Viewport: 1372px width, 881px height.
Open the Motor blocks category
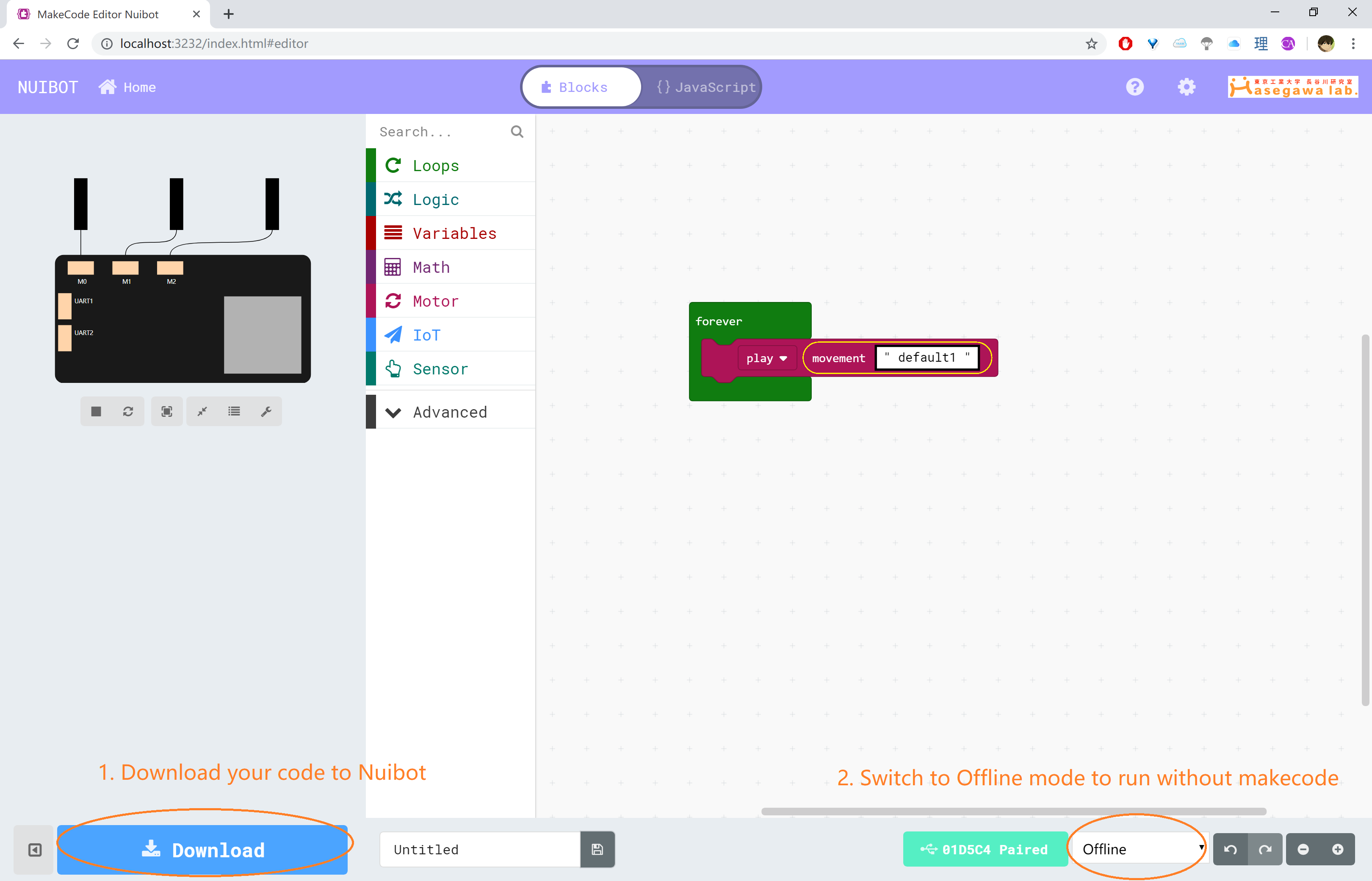coord(435,301)
